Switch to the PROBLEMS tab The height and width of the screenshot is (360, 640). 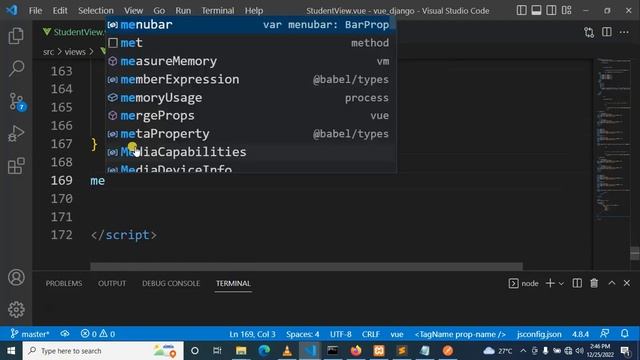point(64,283)
